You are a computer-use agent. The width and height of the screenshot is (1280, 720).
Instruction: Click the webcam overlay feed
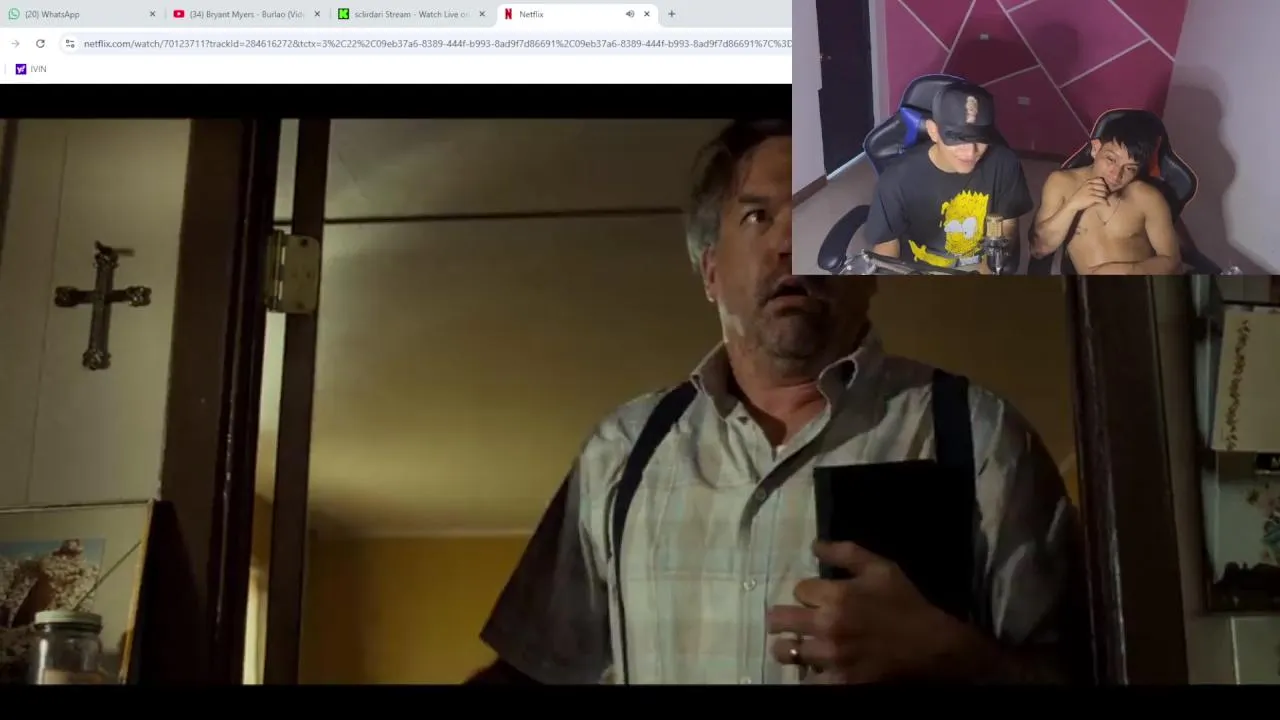pos(1036,137)
